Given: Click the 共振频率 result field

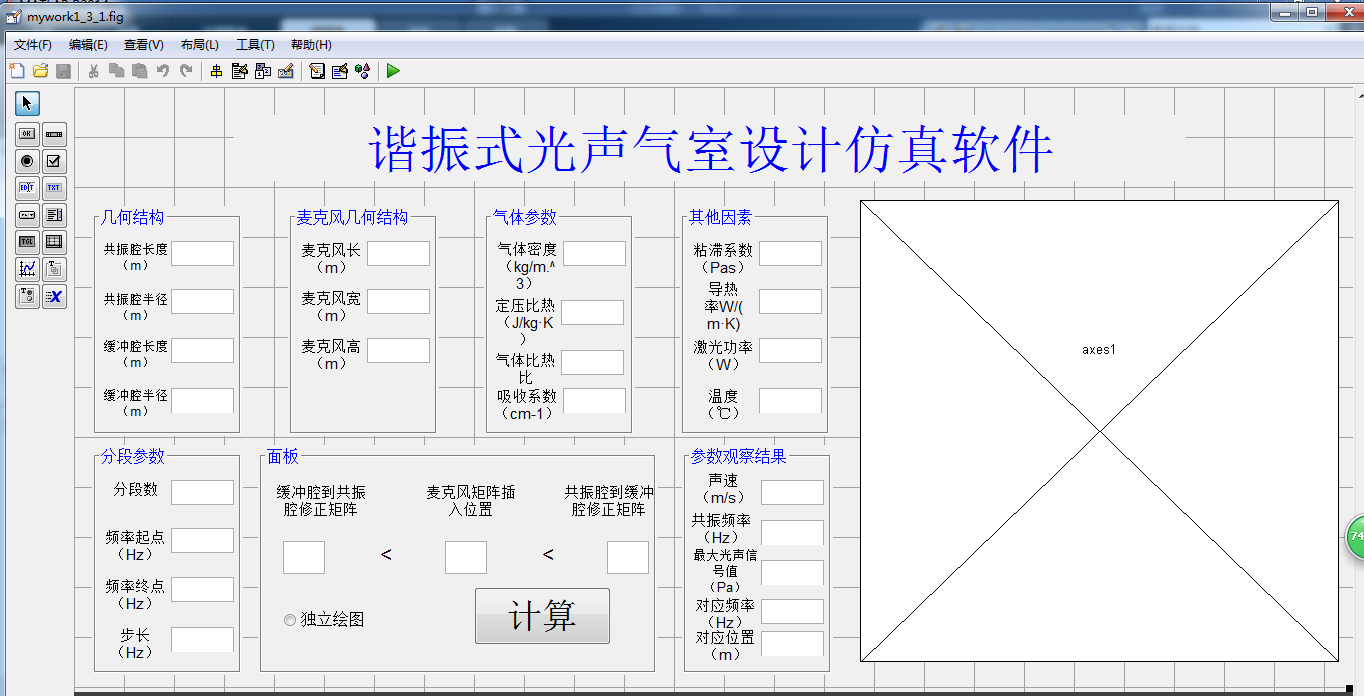Looking at the screenshot, I should pos(792,532).
